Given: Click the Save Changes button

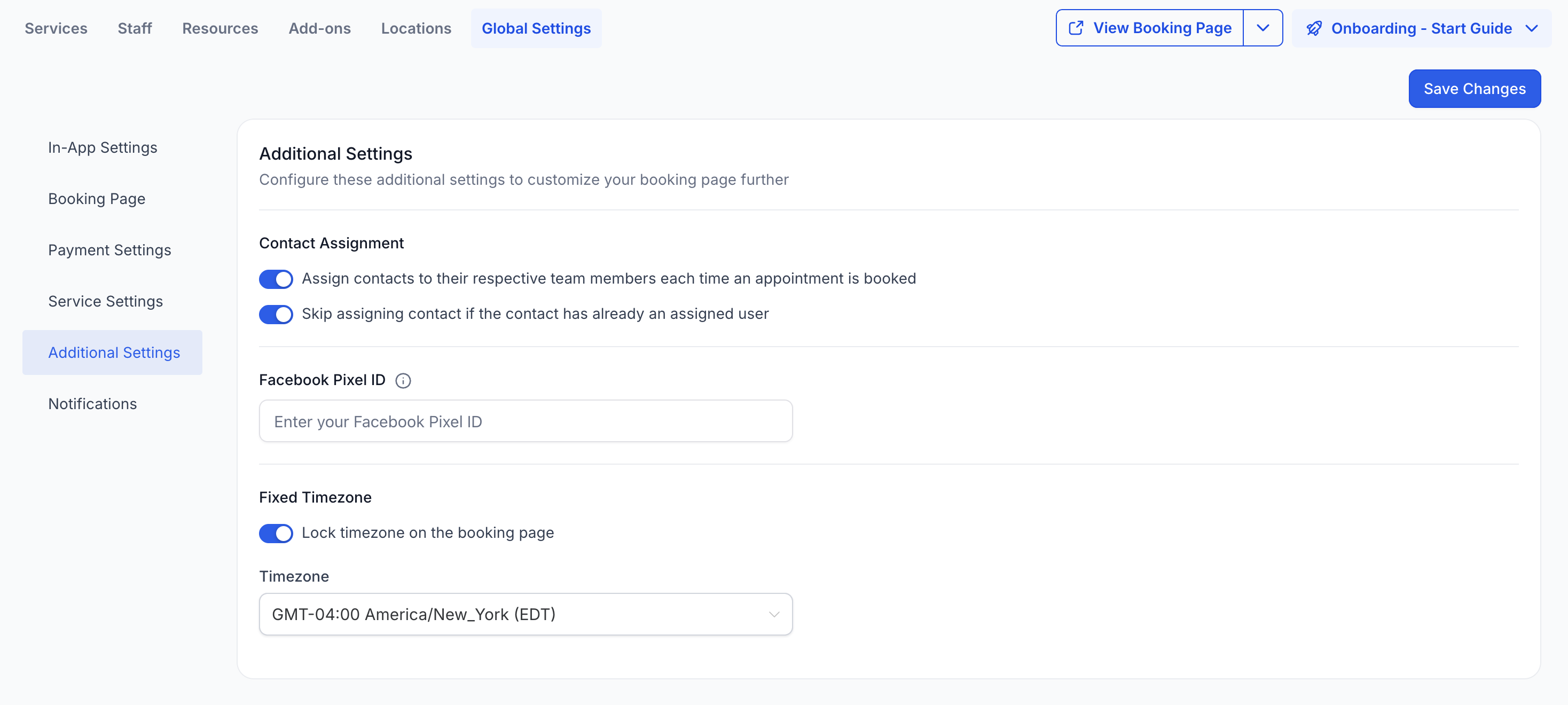Looking at the screenshot, I should (1473, 89).
